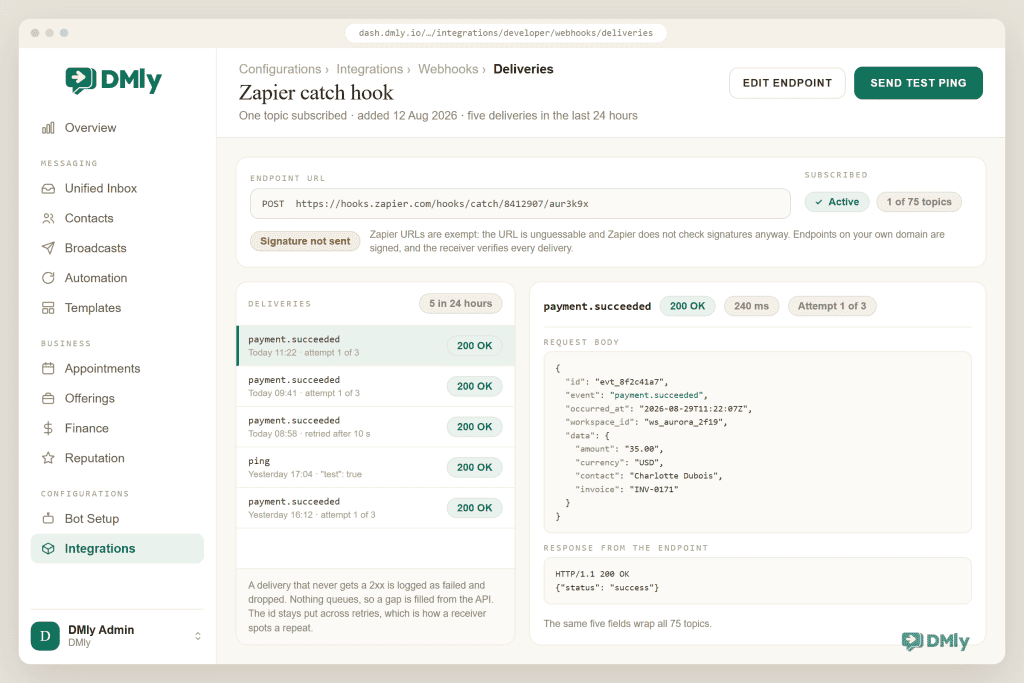The height and width of the screenshot is (683, 1024).
Task: Click the Templates layout icon
Action: 48,308
